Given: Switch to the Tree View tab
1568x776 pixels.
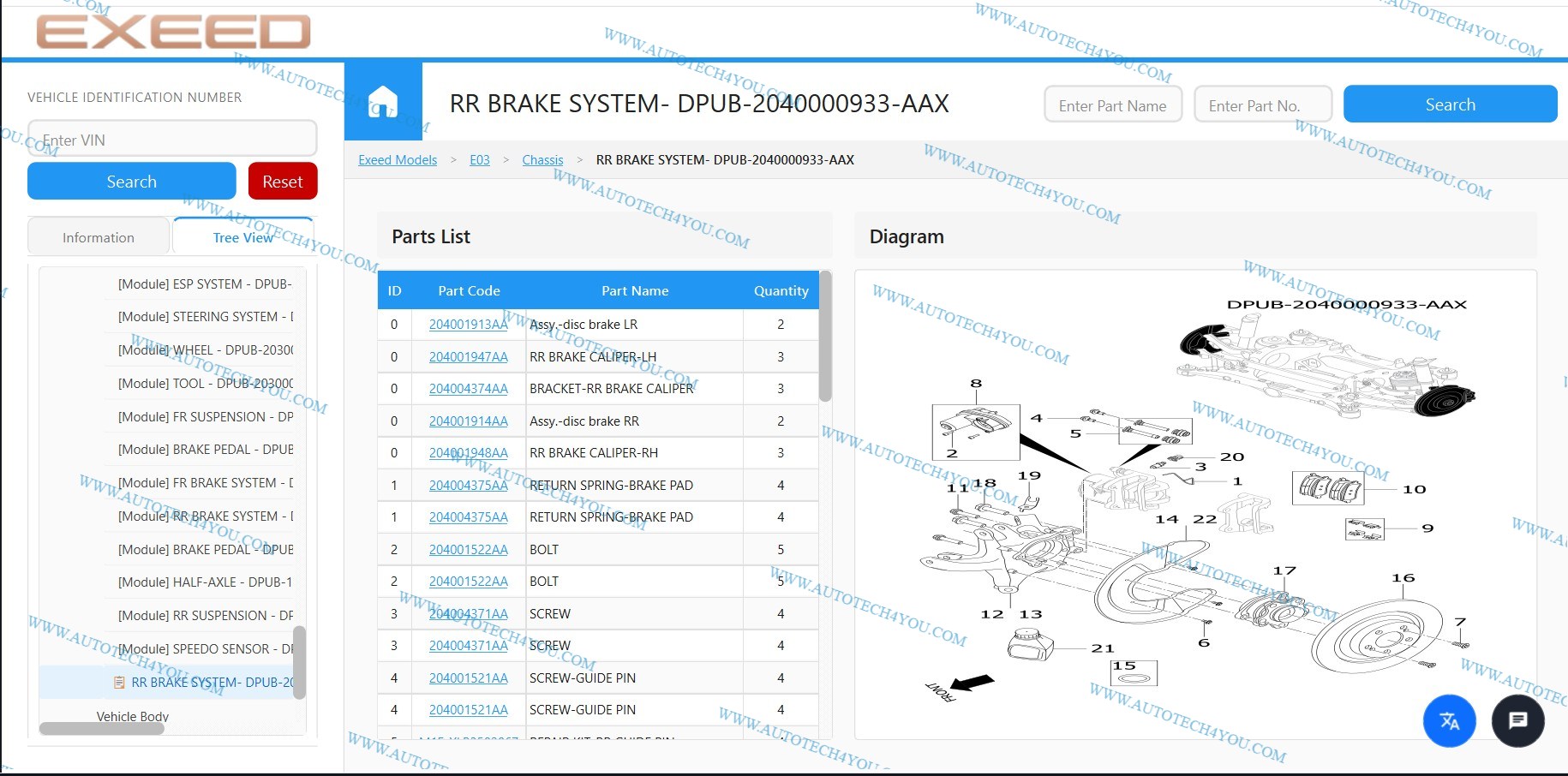Looking at the screenshot, I should [243, 237].
